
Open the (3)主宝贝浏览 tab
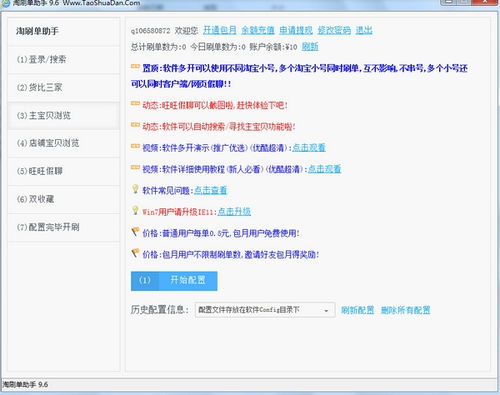pos(64,116)
